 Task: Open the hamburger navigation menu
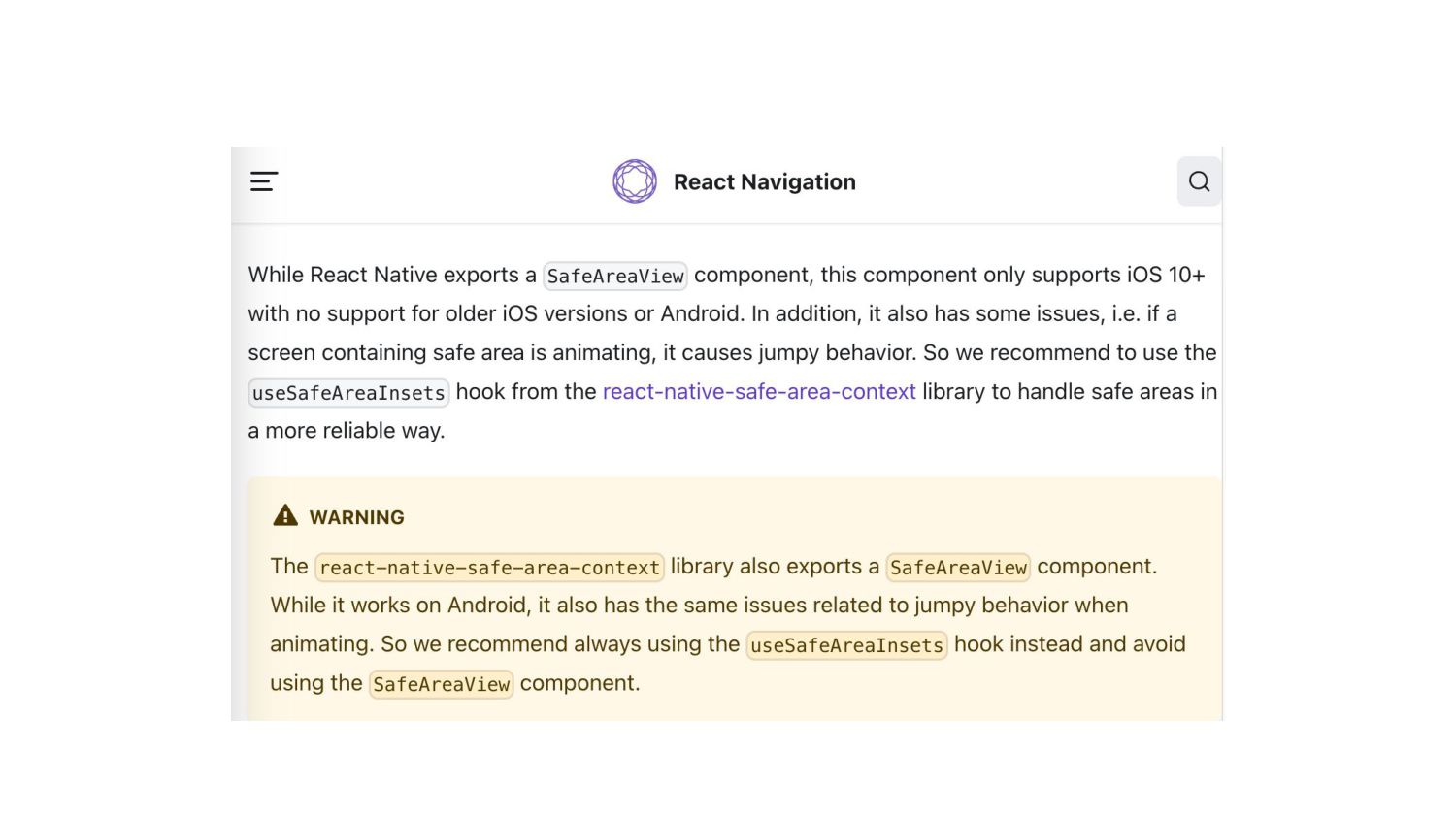pyautogui.click(x=264, y=181)
